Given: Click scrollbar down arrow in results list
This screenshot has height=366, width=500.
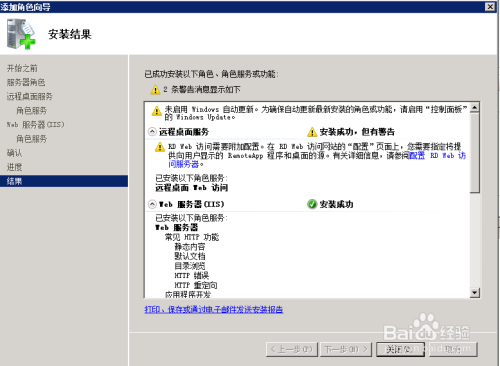Looking at the screenshot, I should coord(475,293).
